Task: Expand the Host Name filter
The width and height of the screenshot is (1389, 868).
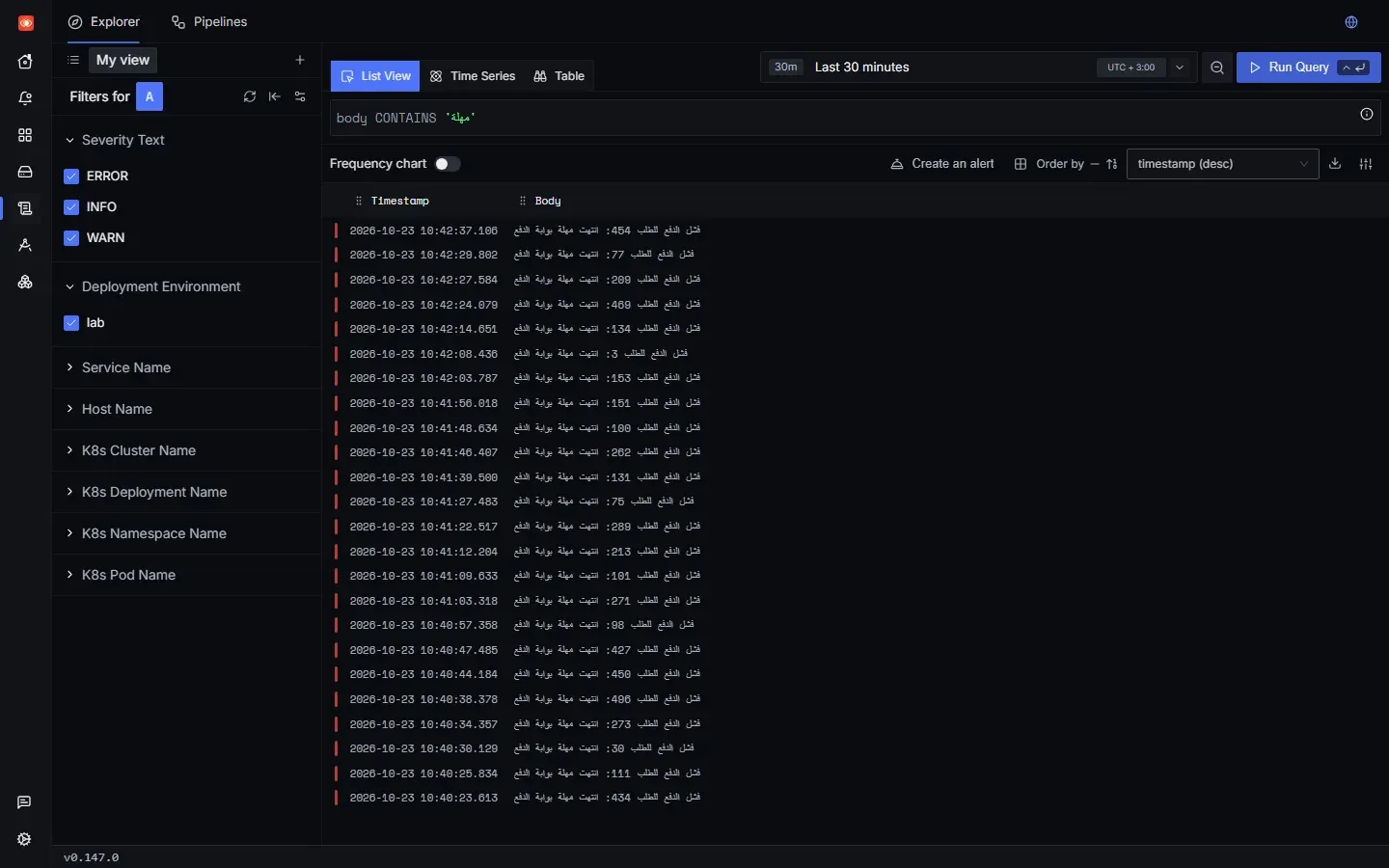Action: [186, 409]
